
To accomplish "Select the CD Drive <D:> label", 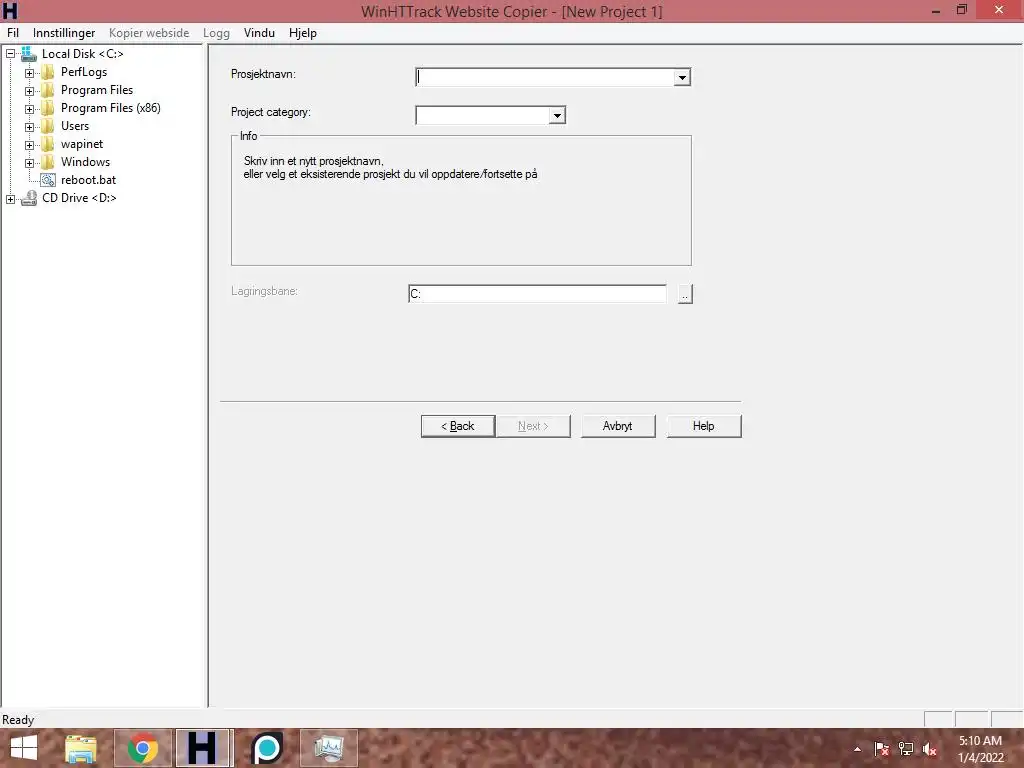I will click(x=79, y=198).
